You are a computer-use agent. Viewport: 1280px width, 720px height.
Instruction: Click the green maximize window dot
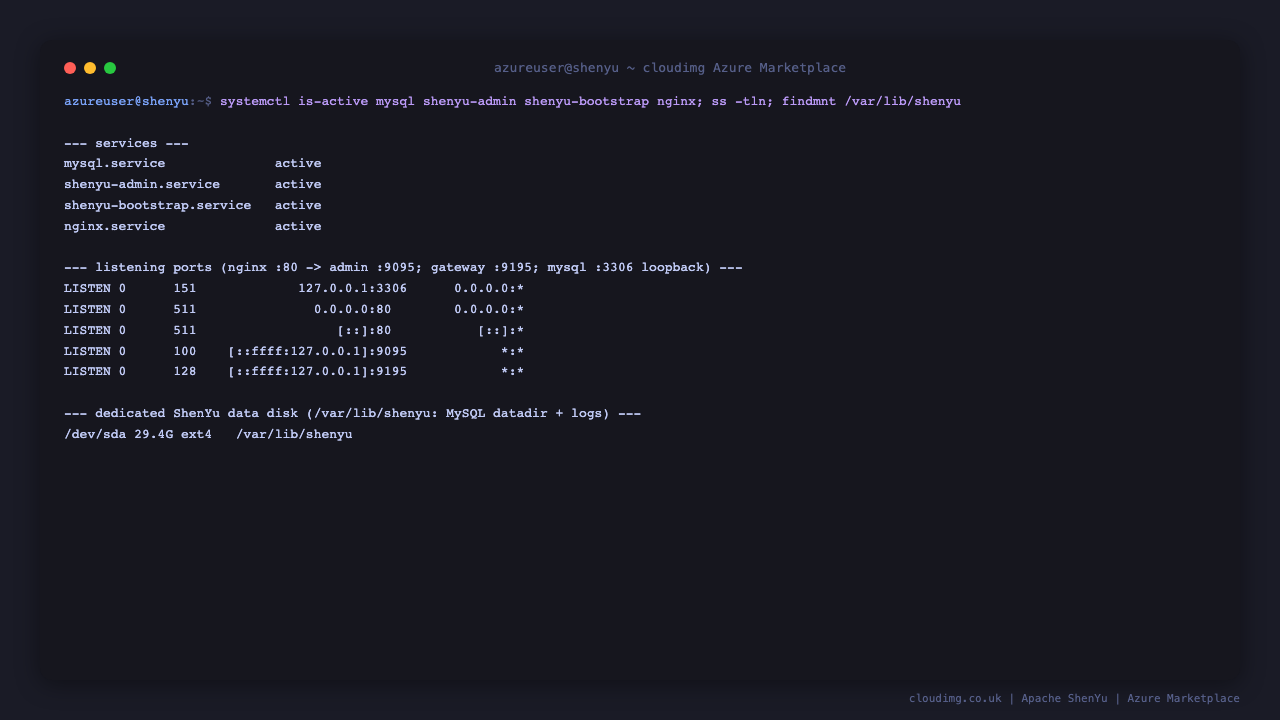pyautogui.click(x=110, y=68)
